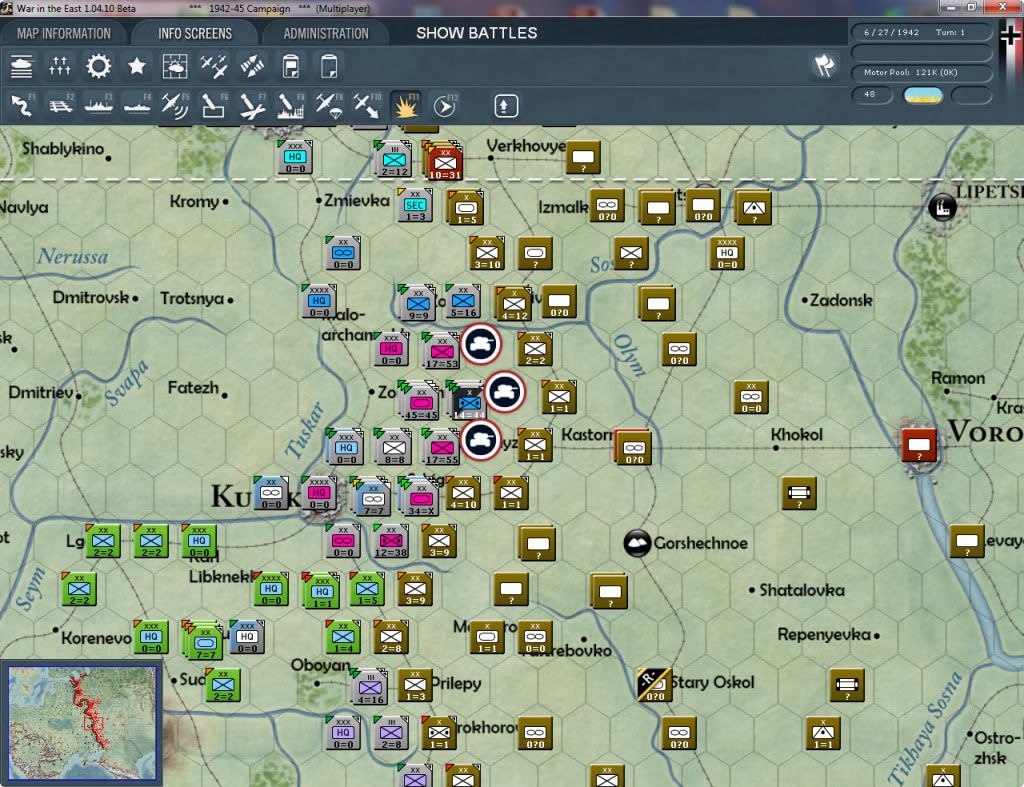1024x787 pixels.
Task: Click the German cross flag emblem
Action: pos(1011,35)
